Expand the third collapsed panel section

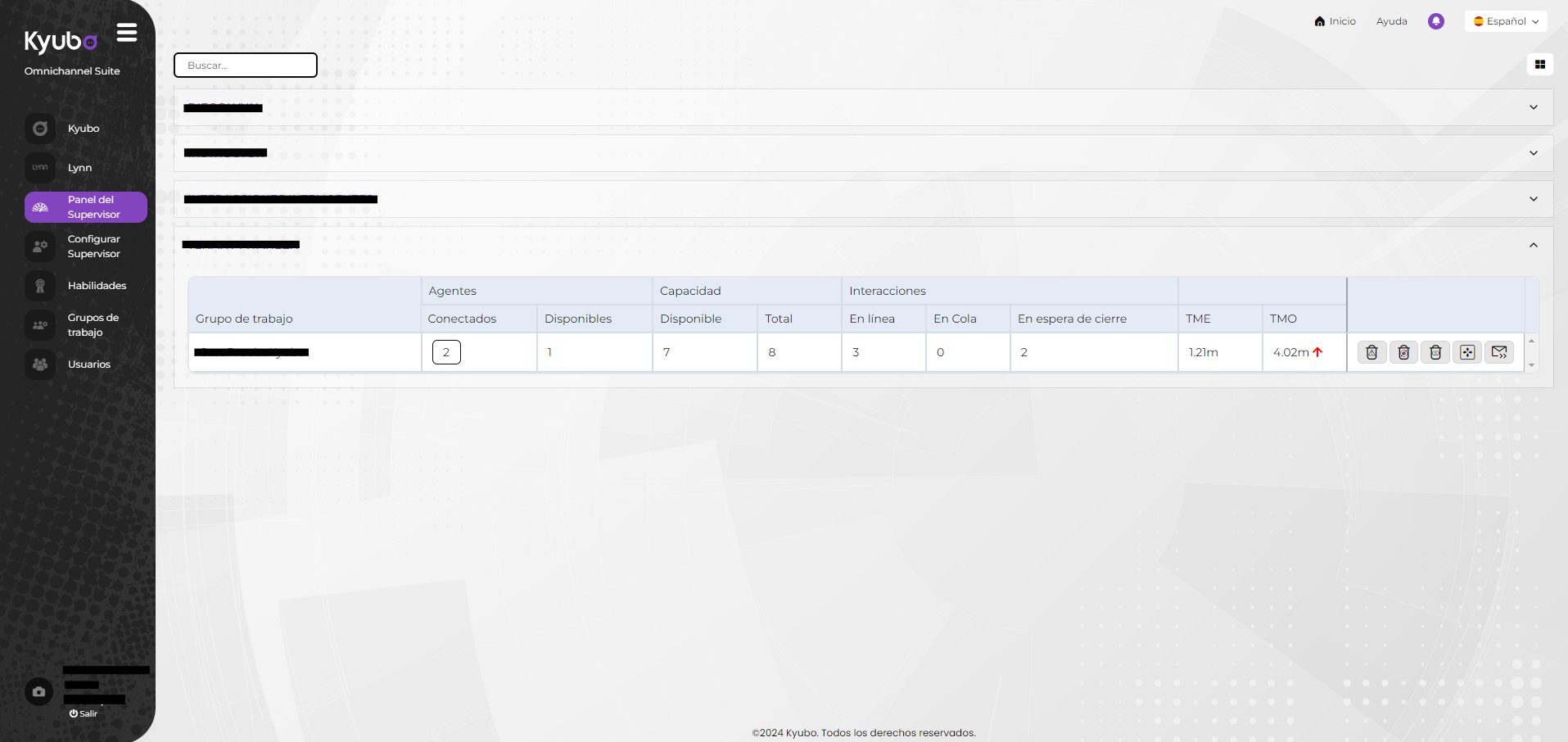(x=1533, y=199)
